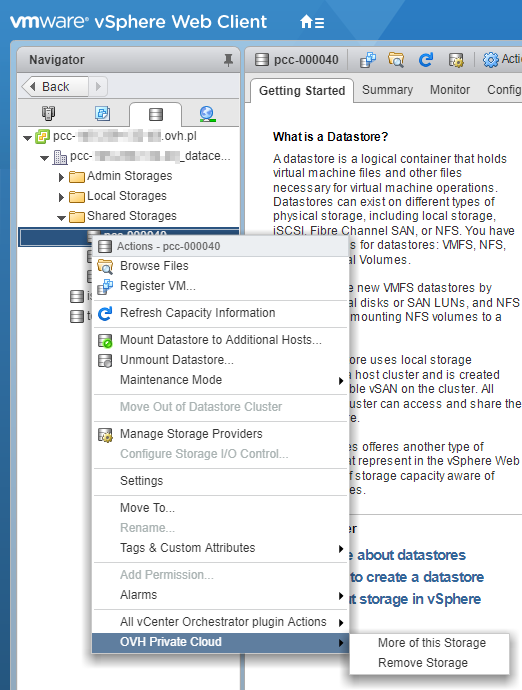The width and height of the screenshot is (522, 690).
Task: Open Maintenance Mode menu entry
Action: point(220,380)
